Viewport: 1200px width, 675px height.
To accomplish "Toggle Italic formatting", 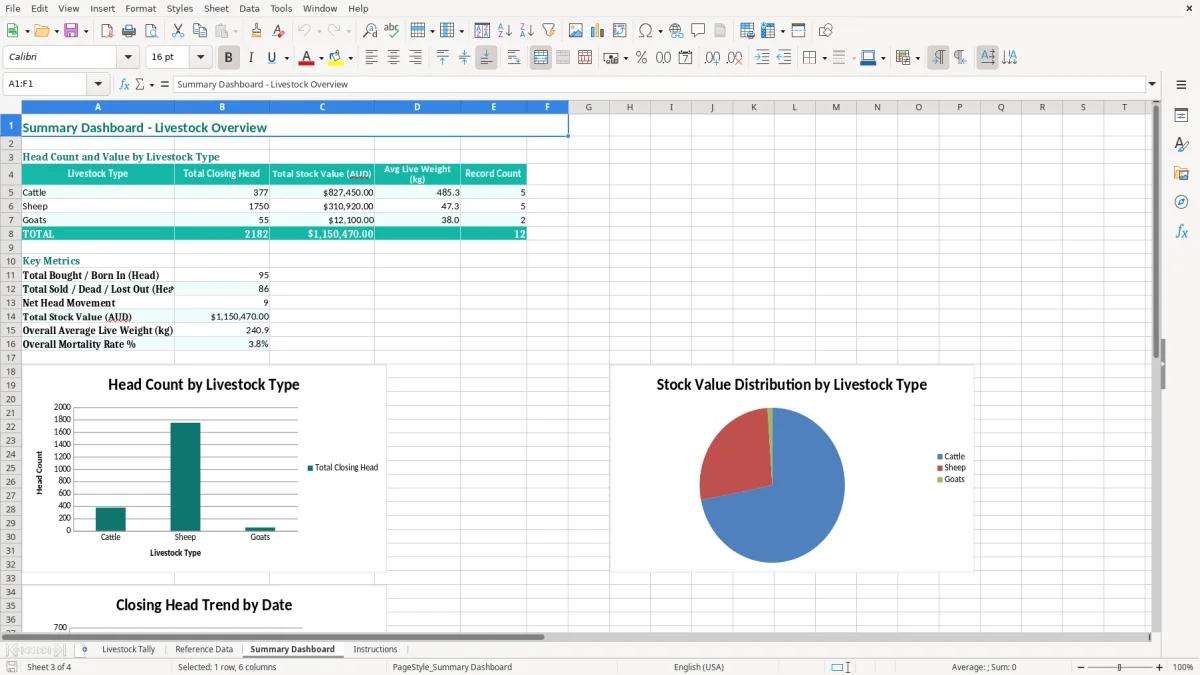I will 250,58.
